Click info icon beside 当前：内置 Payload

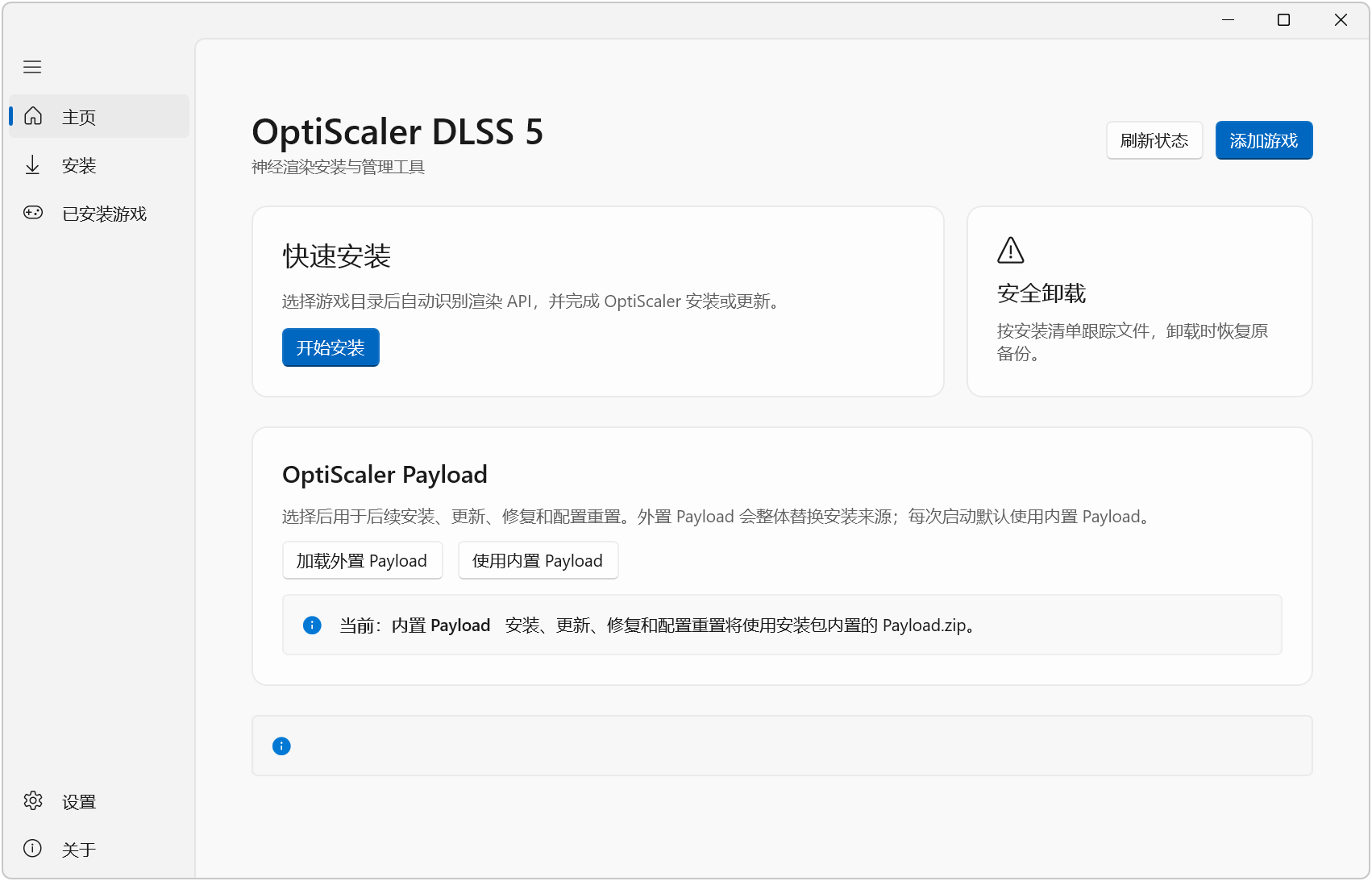312,625
